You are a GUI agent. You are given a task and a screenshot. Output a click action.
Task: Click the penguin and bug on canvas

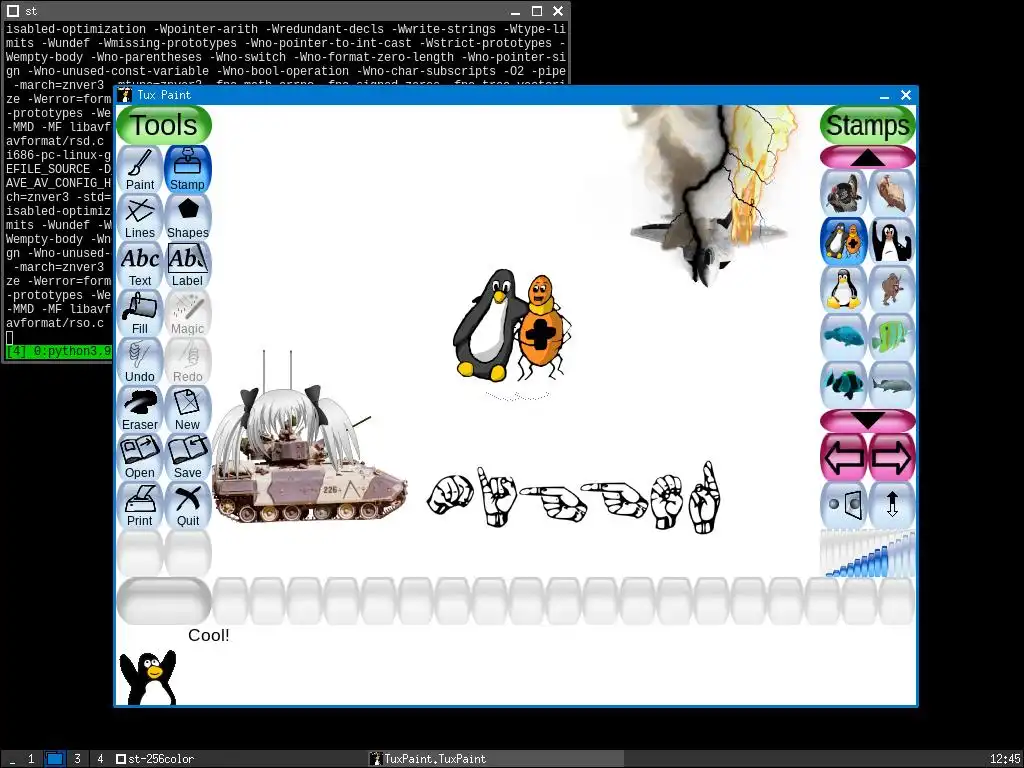click(511, 325)
